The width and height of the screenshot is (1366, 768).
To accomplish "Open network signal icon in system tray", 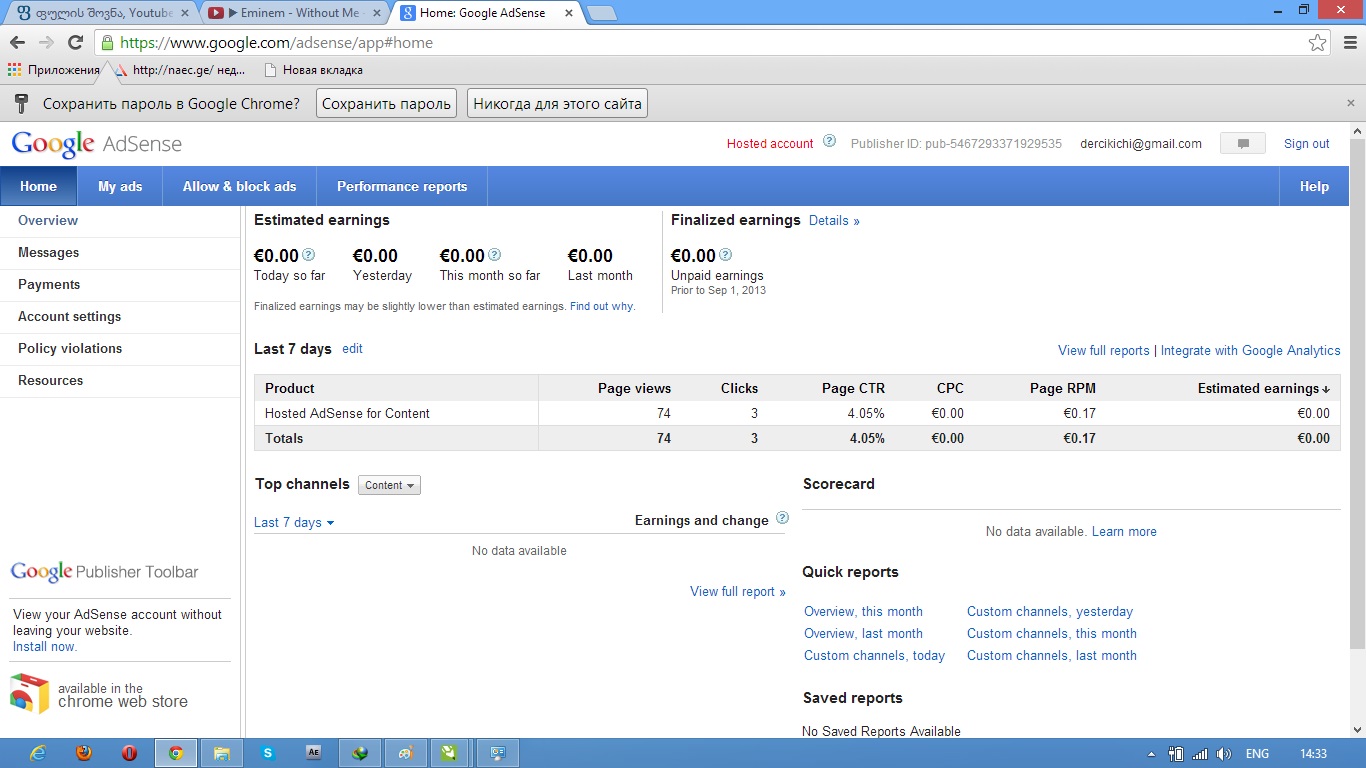I will pos(1200,754).
